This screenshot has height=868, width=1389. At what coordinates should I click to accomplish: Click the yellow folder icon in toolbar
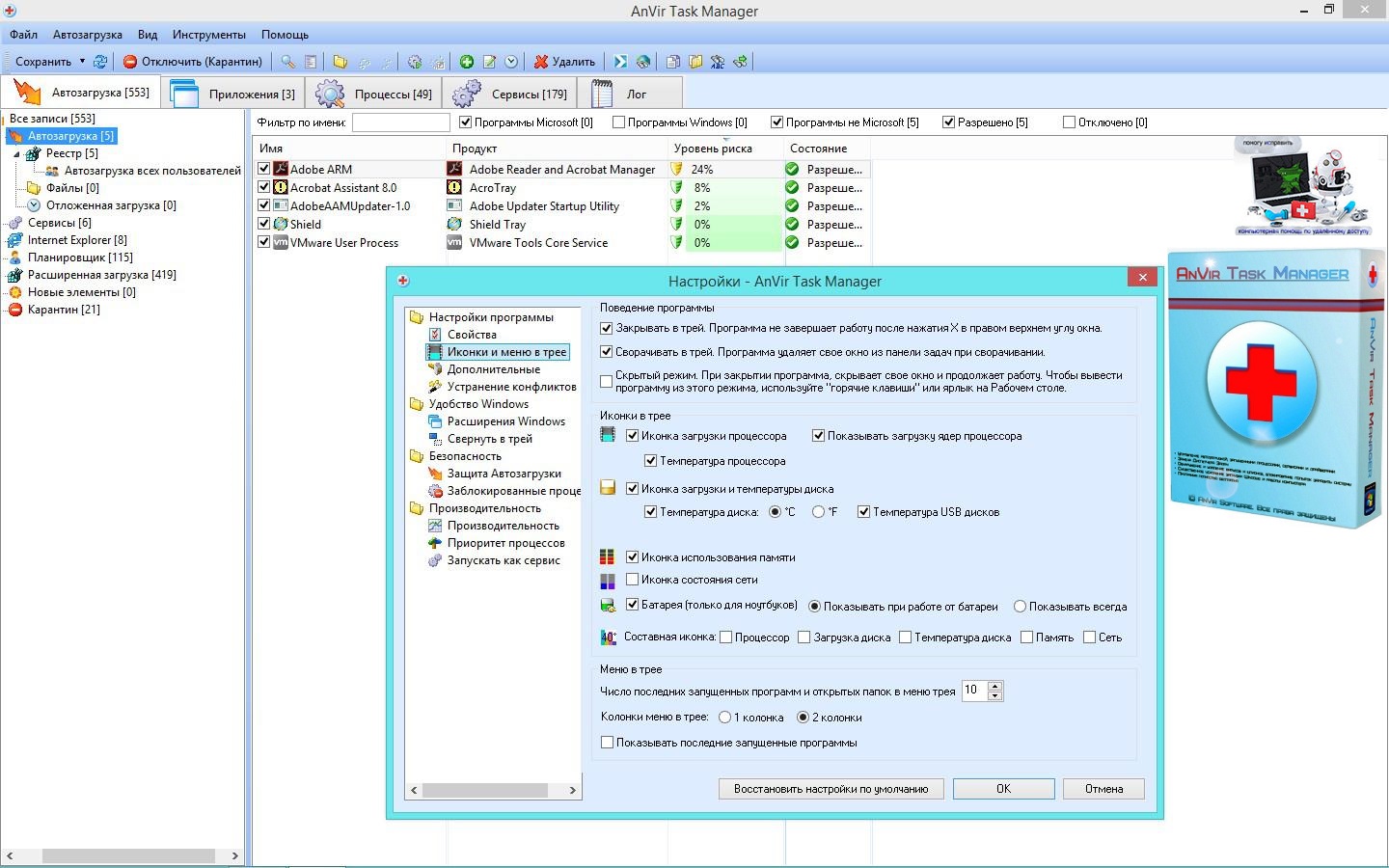(x=340, y=62)
